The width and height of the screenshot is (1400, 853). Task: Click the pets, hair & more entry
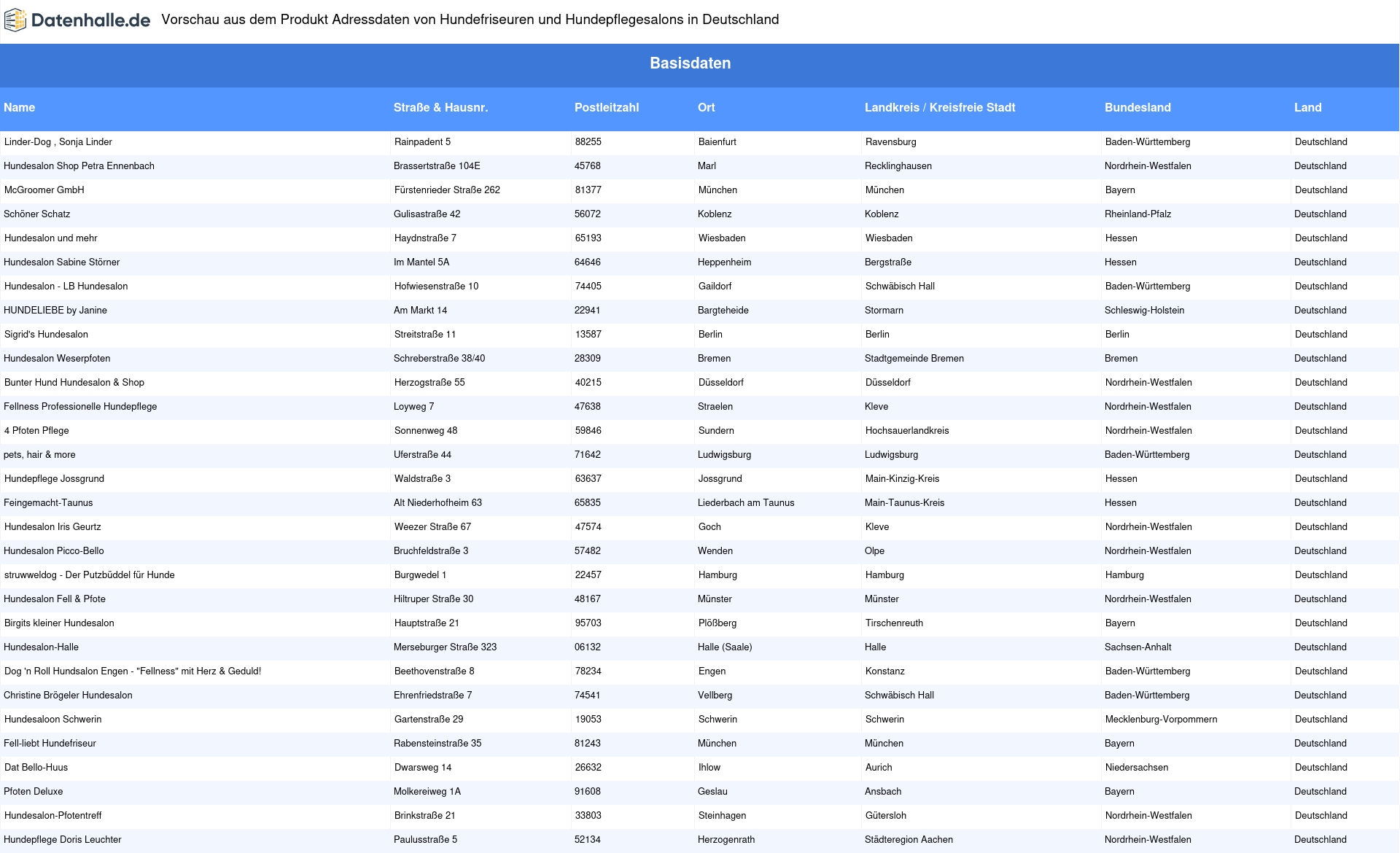click(x=39, y=454)
